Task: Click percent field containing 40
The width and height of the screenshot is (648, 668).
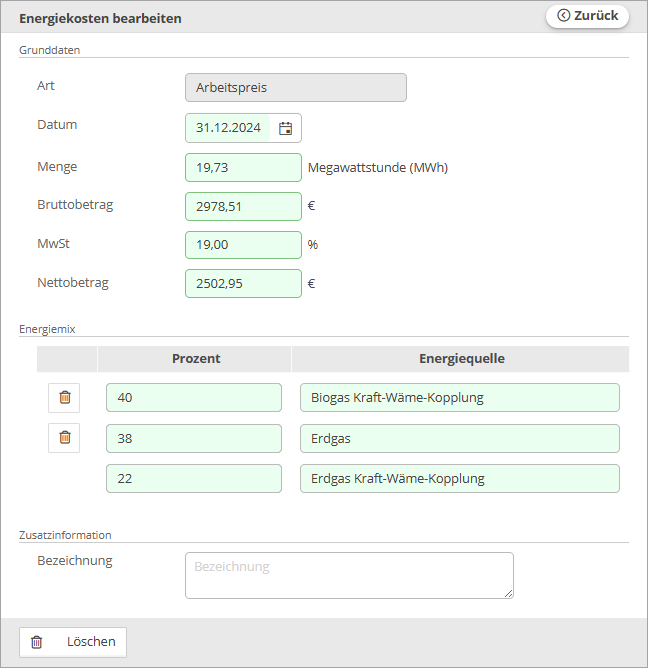Action: click(x=194, y=398)
